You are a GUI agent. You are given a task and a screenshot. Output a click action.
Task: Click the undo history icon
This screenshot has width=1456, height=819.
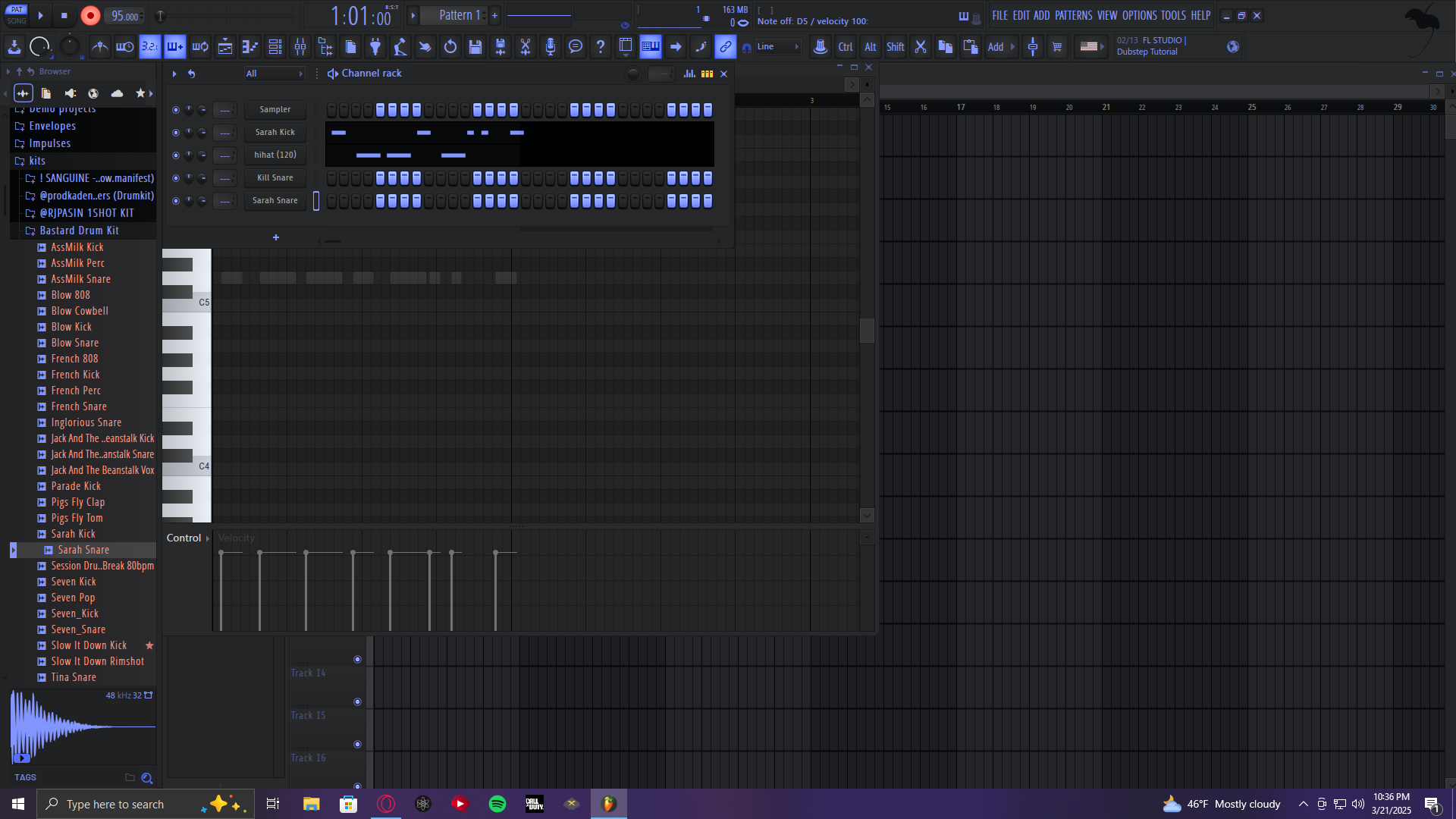point(450,47)
